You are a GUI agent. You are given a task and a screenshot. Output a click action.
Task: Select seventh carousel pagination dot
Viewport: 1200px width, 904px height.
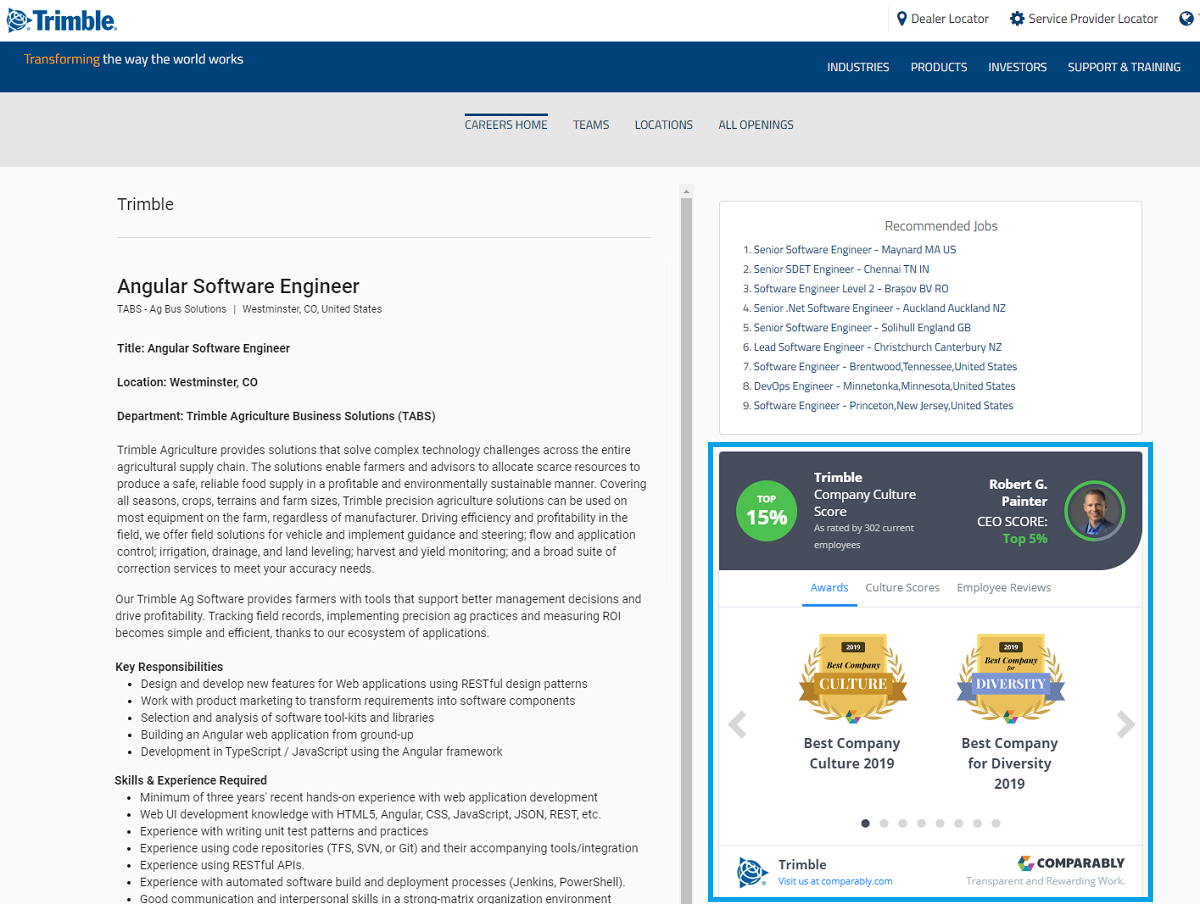(x=977, y=824)
